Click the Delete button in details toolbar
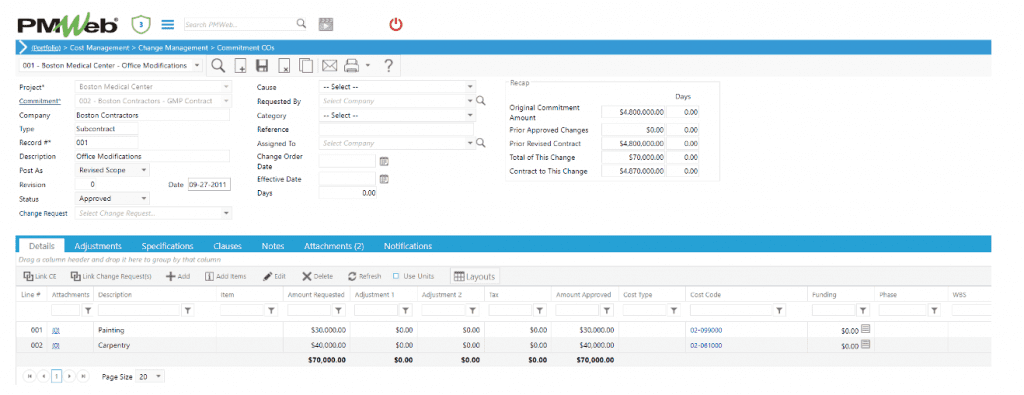 point(317,276)
